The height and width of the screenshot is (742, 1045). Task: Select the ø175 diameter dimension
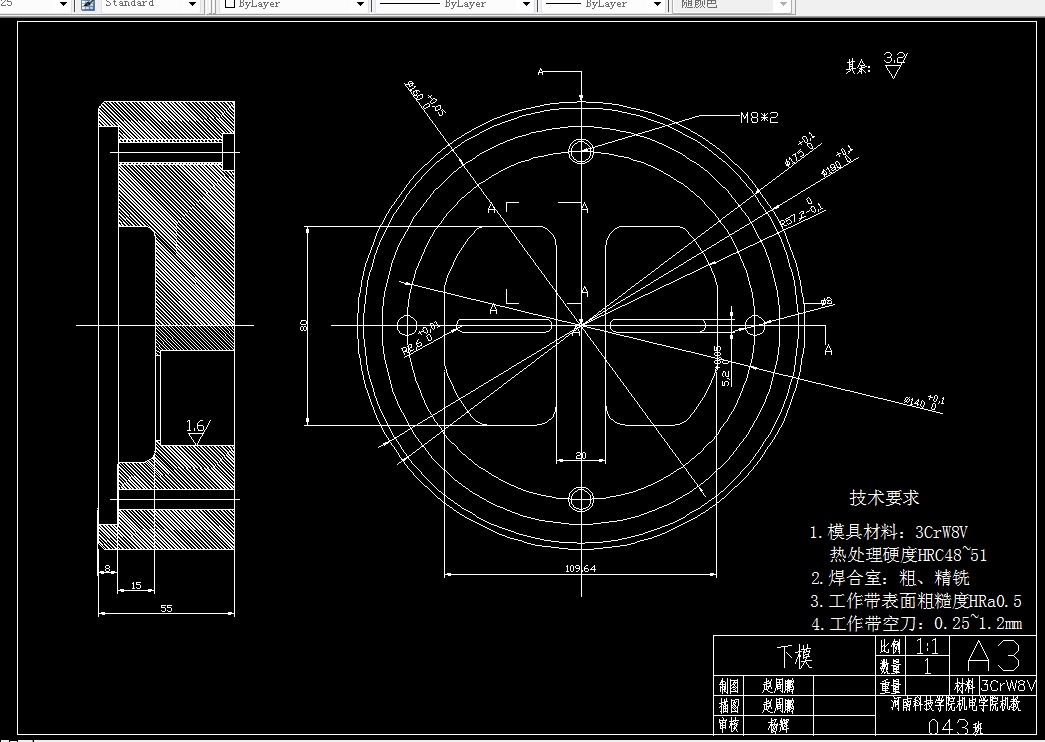pos(800,149)
